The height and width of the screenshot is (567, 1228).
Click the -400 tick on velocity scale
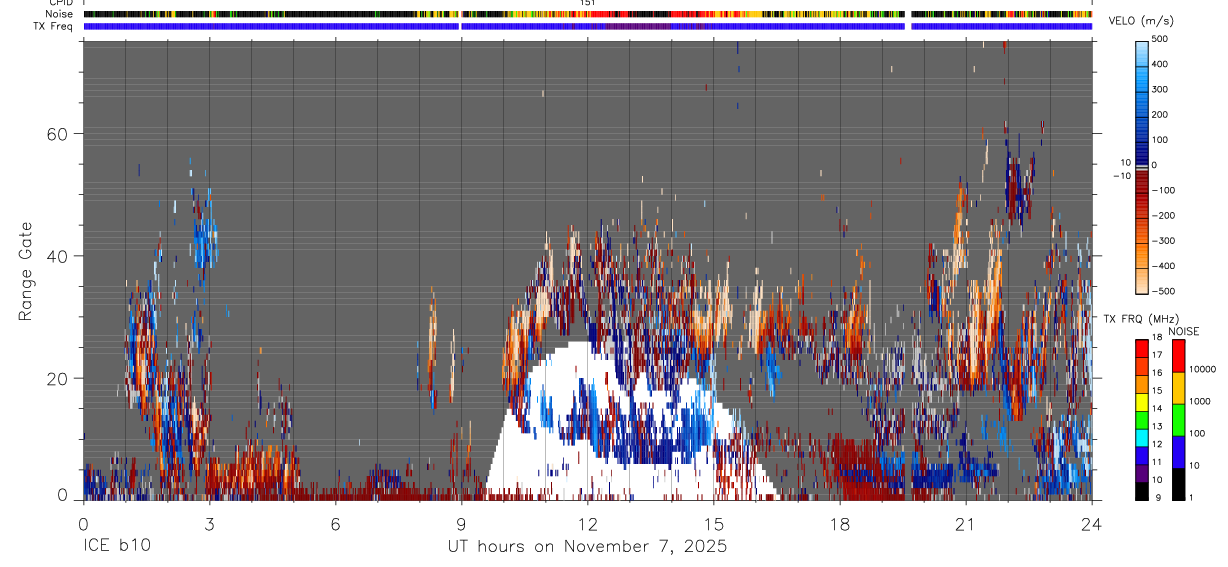click(1163, 266)
